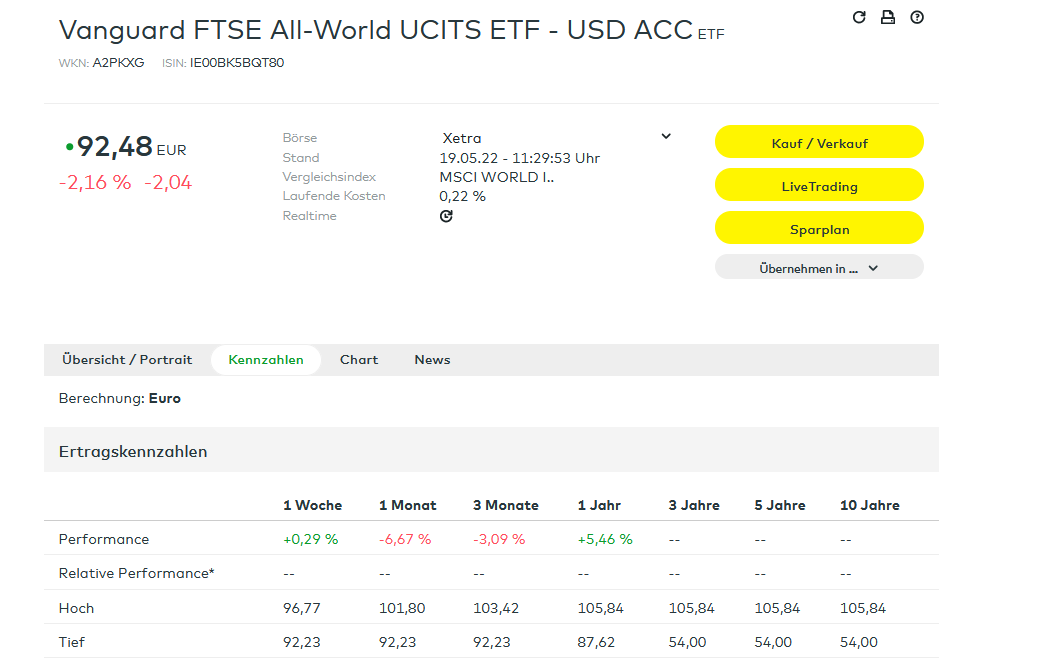Image resolution: width=1057 pixels, height=667 pixels.
Task: Select the Kennzahlen tab
Action: pos(266,360)
